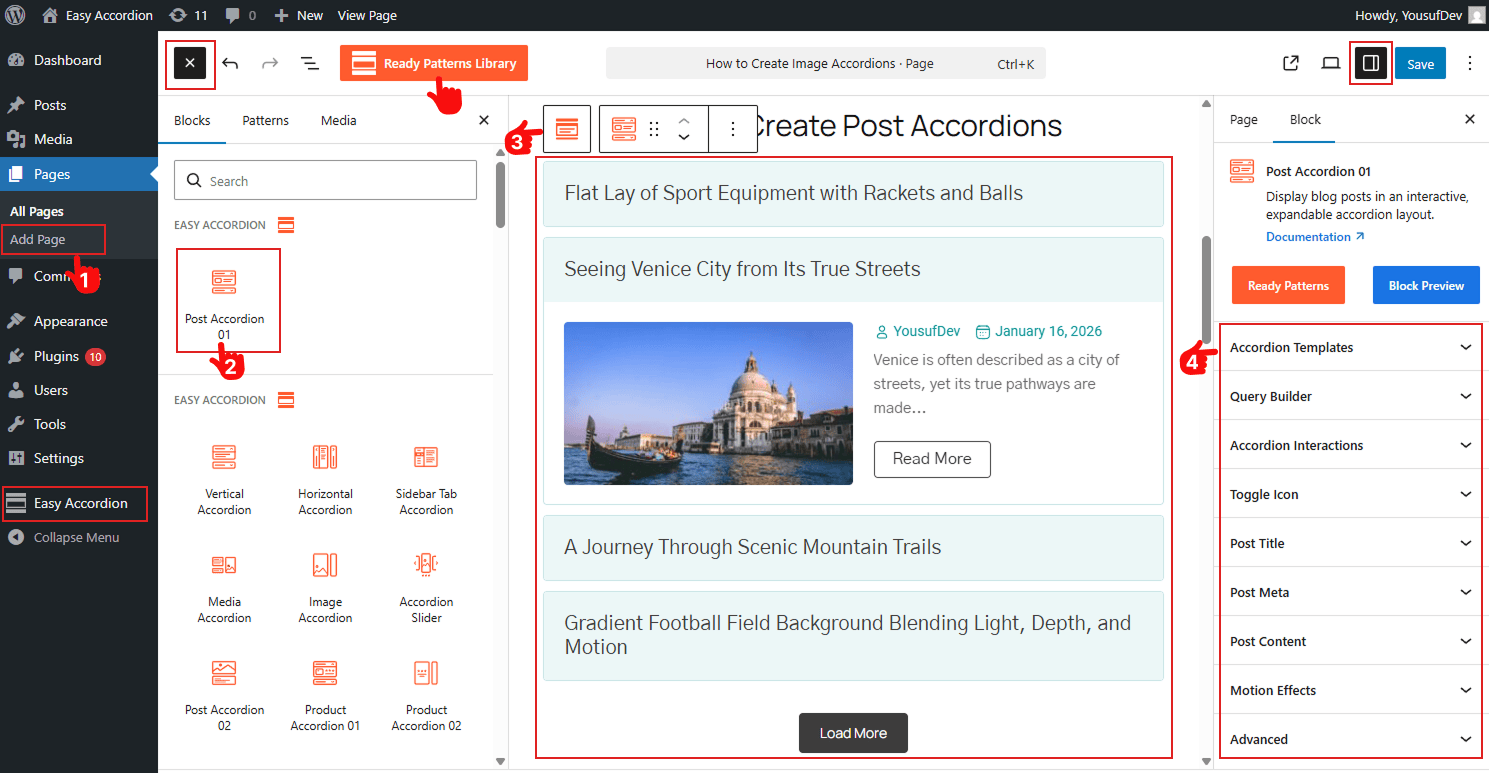
Task: Insert the Post Accordion 02 block
Action: pos(225,697)
